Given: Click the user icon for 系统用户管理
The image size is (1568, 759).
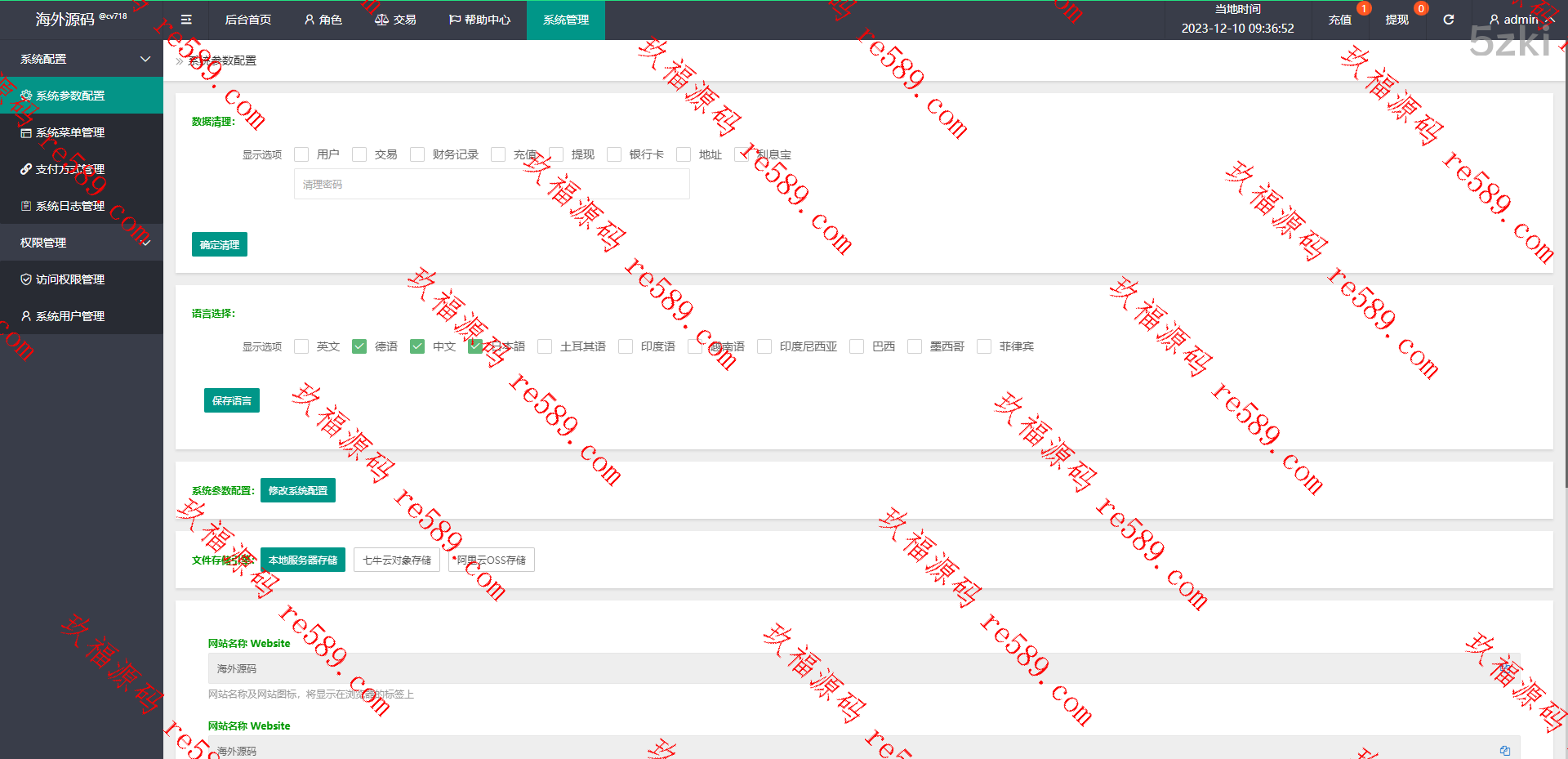Looking at the screenshot, I should 26,316.
